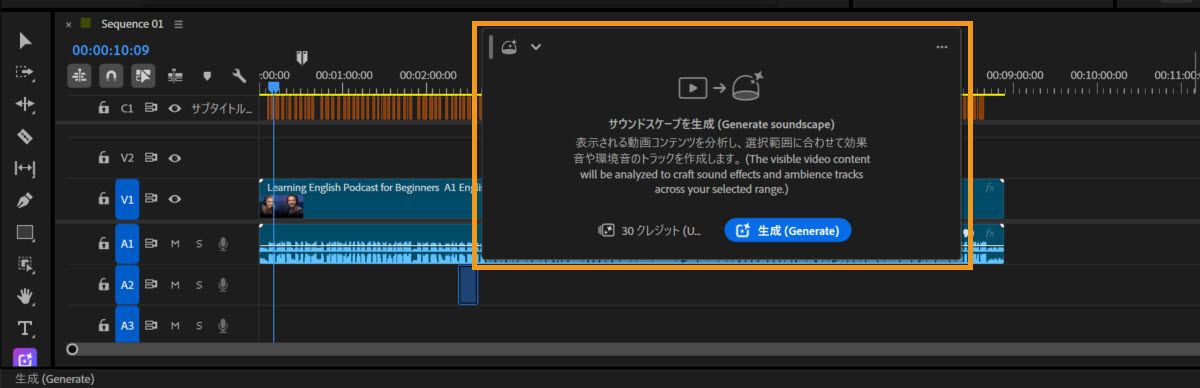Viewport: 1200px width, 388px height.
Task: Select the small clip on track A2
Action: tap(468, 285)
